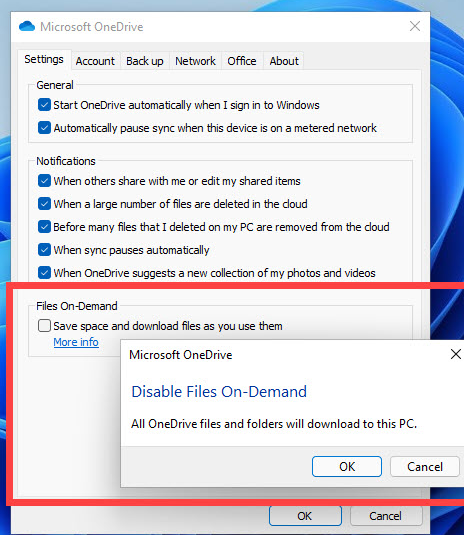Confirm Disable Files On-Demand with OK

[x=347, y=466]
